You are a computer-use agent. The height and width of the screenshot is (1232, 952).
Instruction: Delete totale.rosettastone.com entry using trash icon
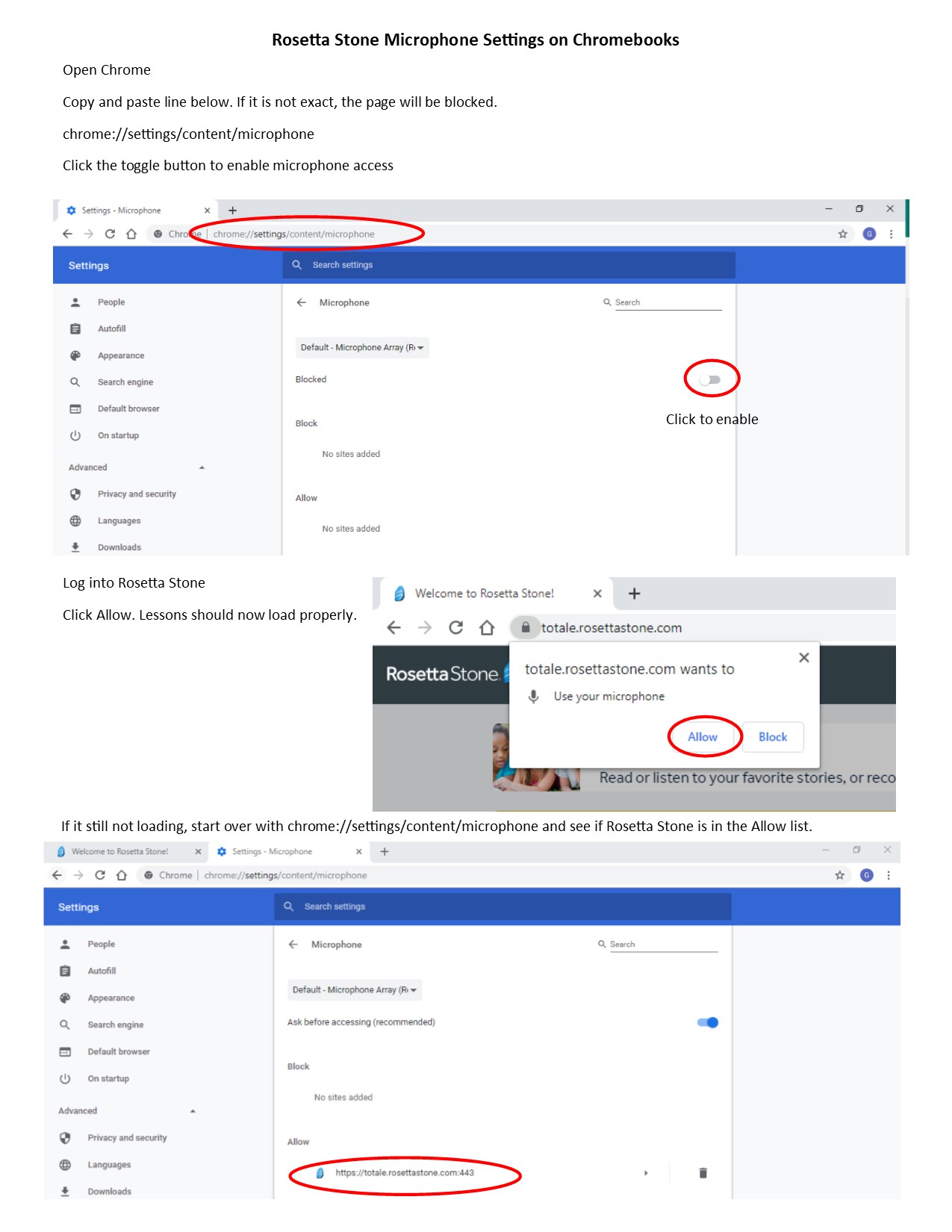tap(703, 1173)
